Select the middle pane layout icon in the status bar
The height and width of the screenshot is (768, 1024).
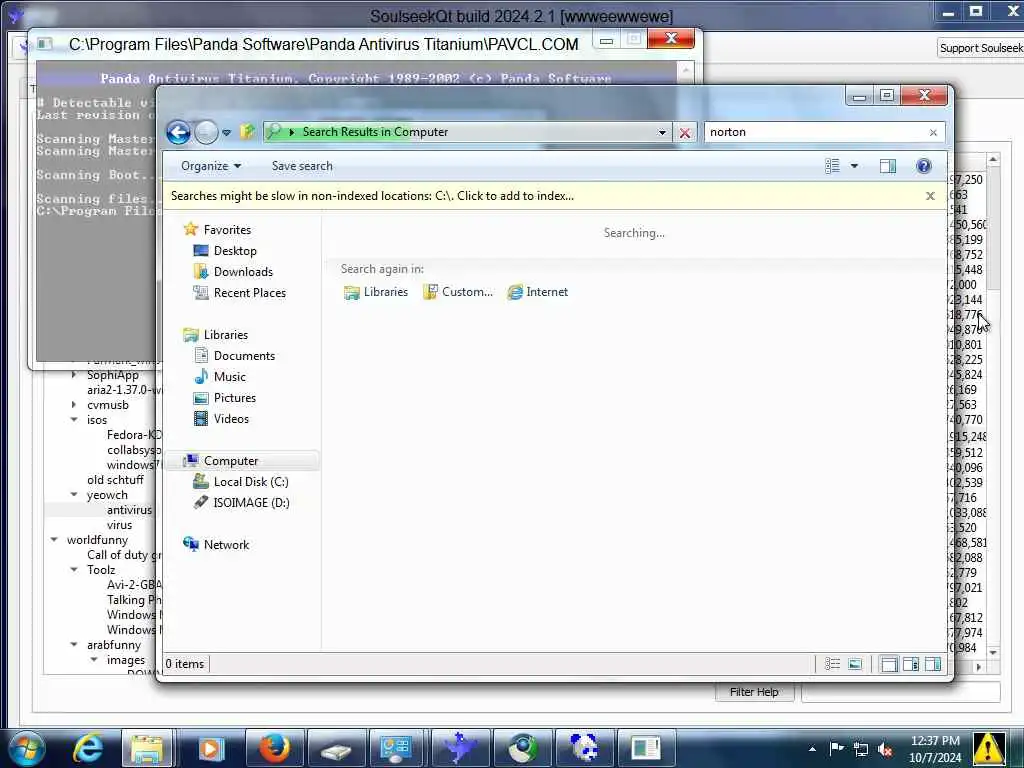click(x=911, y=665)
